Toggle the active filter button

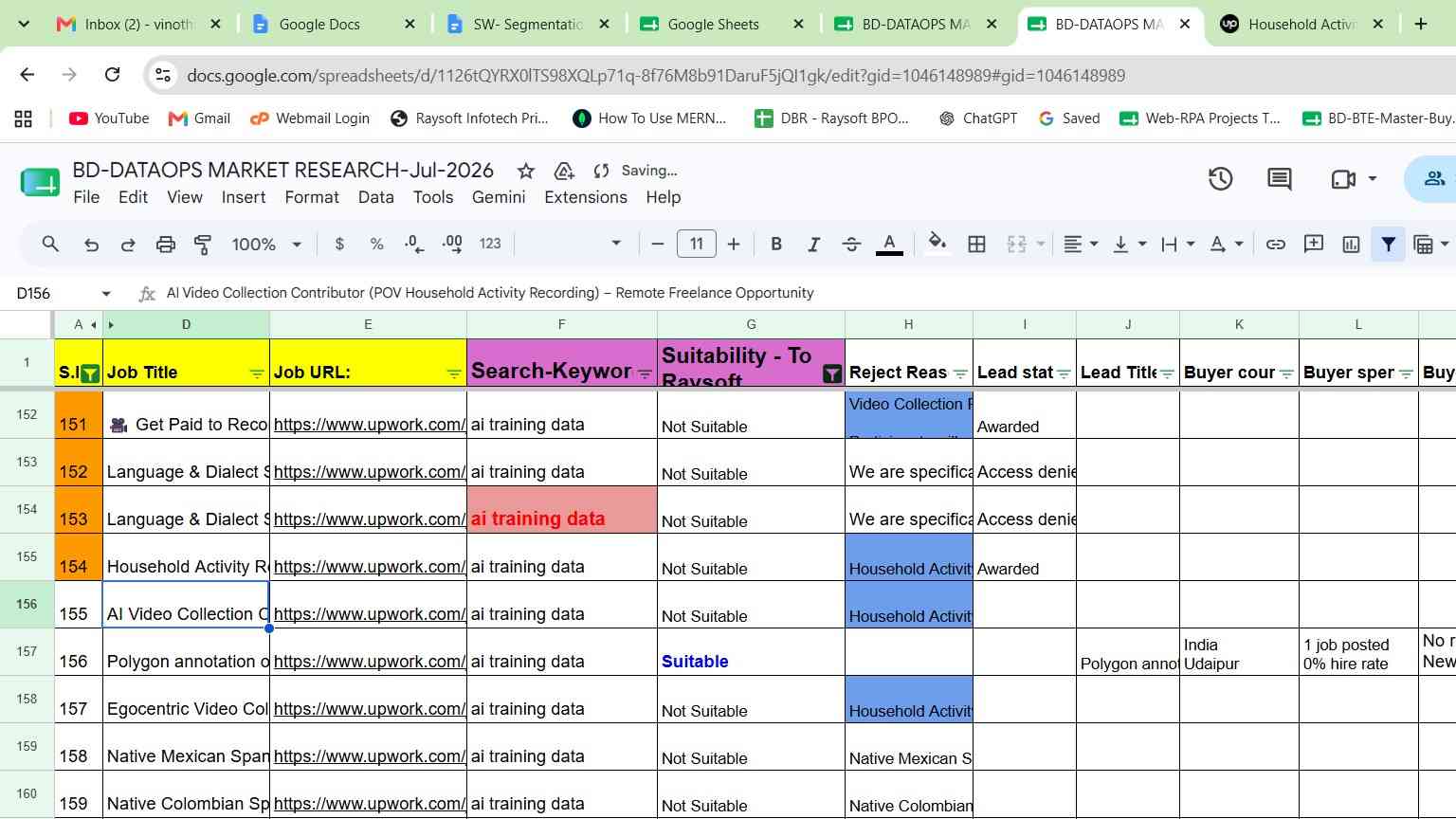(x=1388, y=245)
